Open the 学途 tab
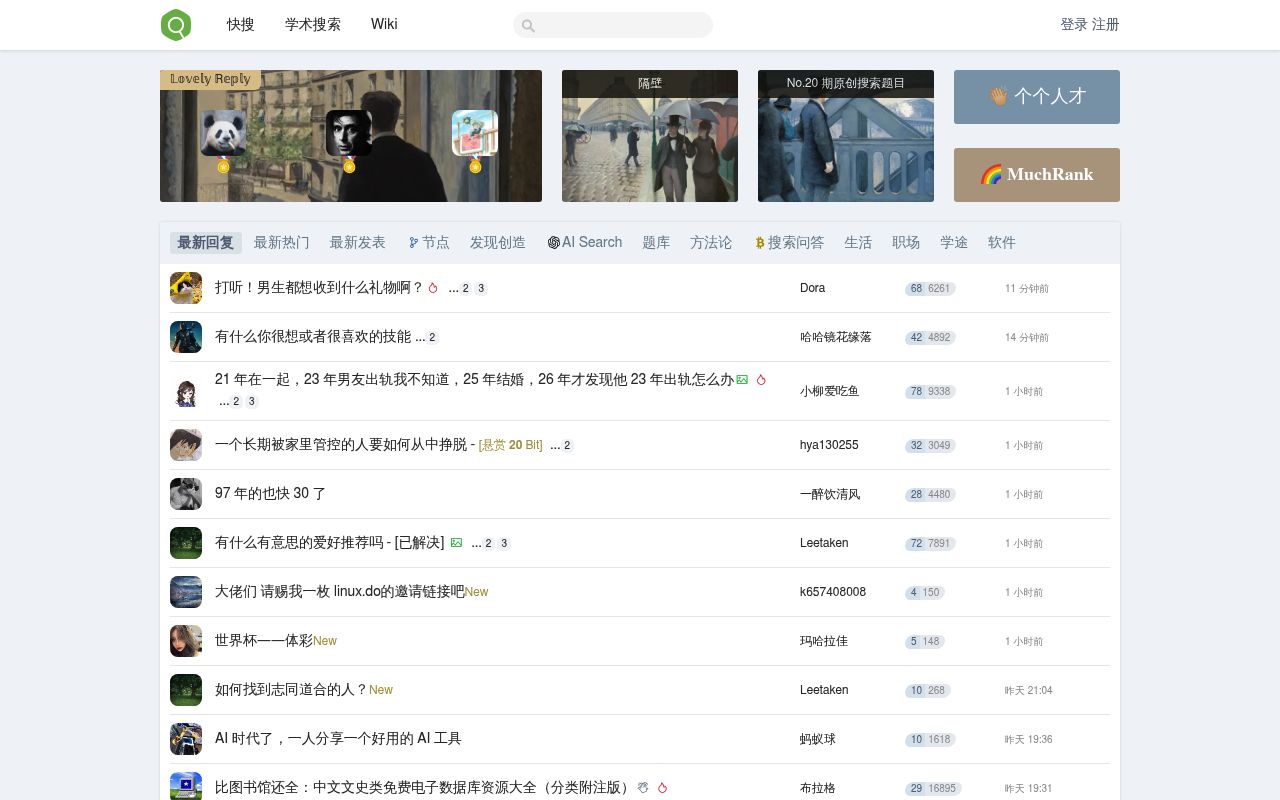This screenshot has width=1280, height=800. pos(954,243)
